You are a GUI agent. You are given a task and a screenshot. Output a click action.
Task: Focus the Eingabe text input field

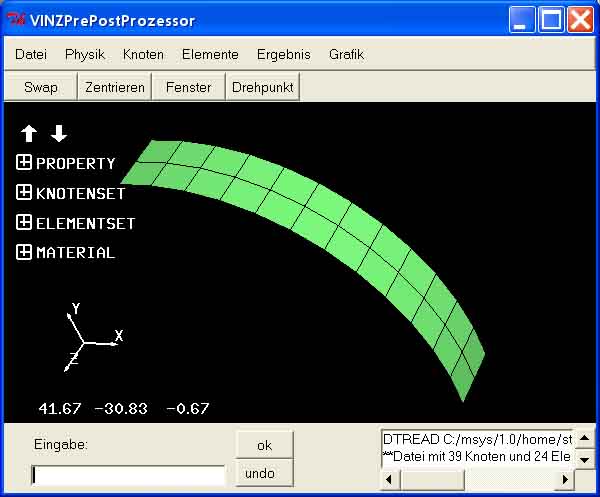click(x=128, y=476)
